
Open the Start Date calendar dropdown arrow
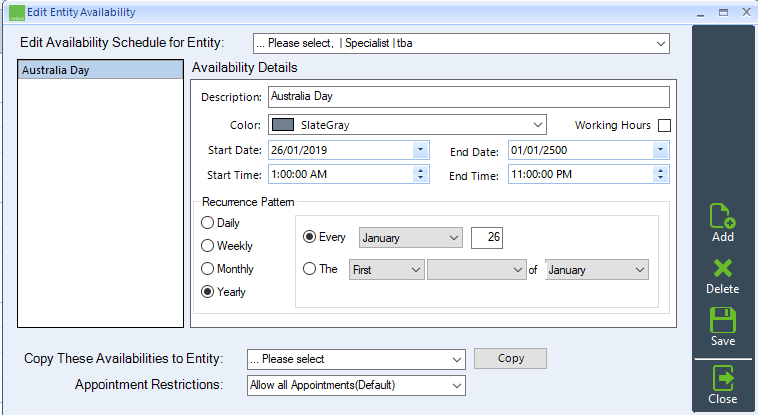[x=420, y=150]
